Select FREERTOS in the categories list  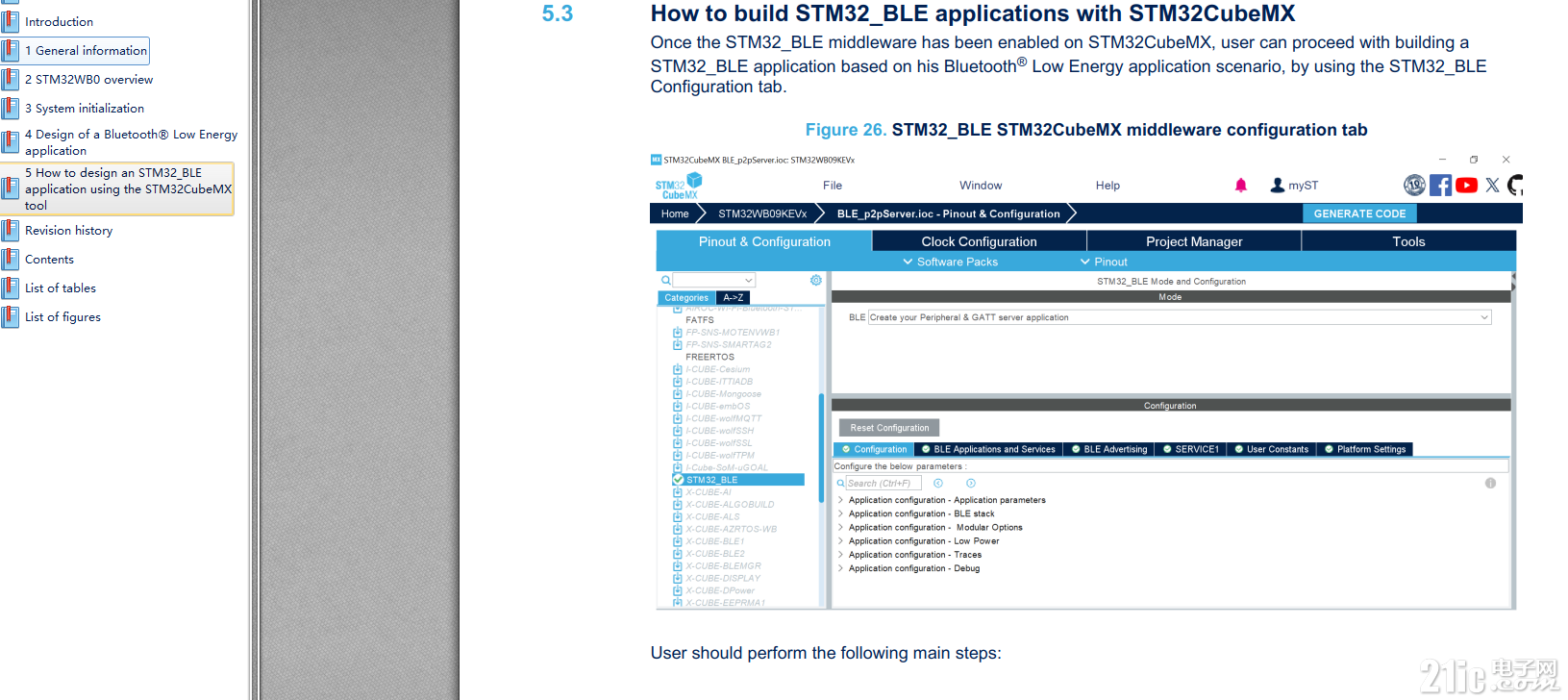point(709,357)
